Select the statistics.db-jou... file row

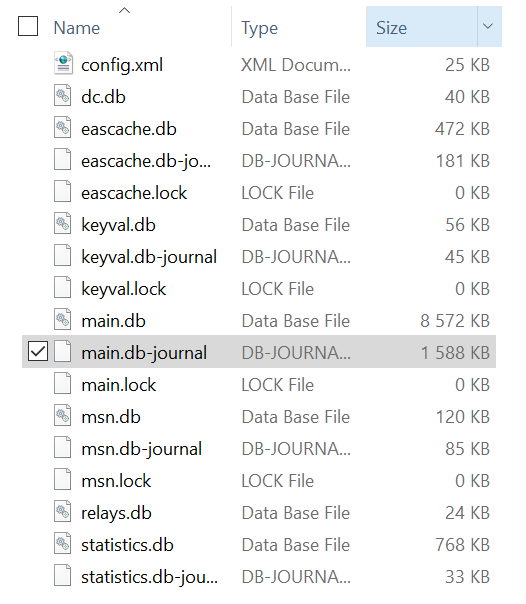(259, 576)
